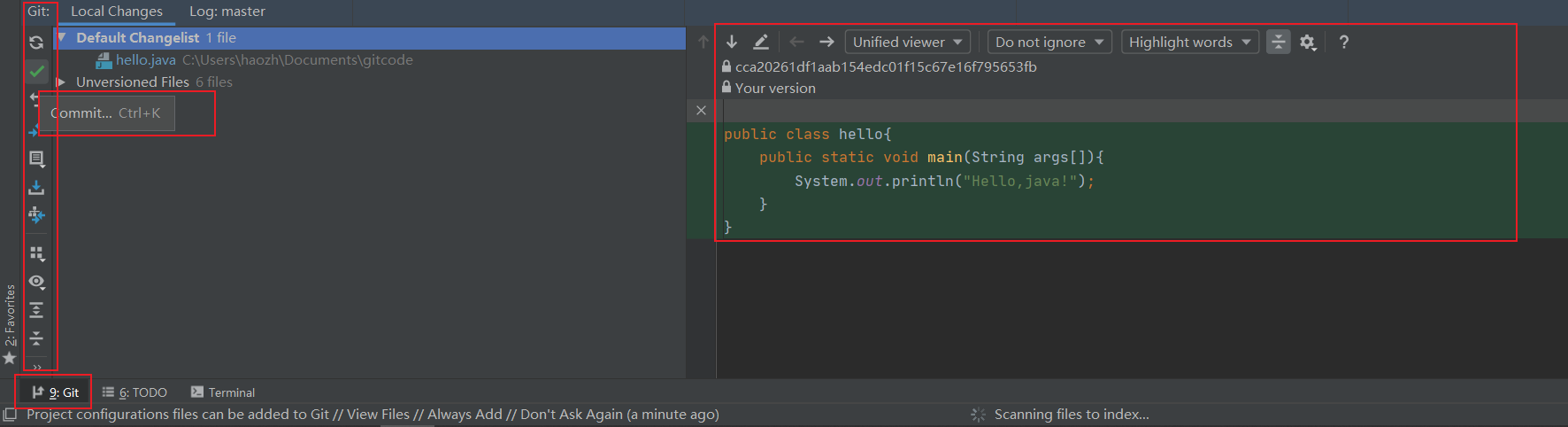Open the diff help question mark
Image resolution: width=1568 pixels, height=427 pixels.
click(1343, 42)
